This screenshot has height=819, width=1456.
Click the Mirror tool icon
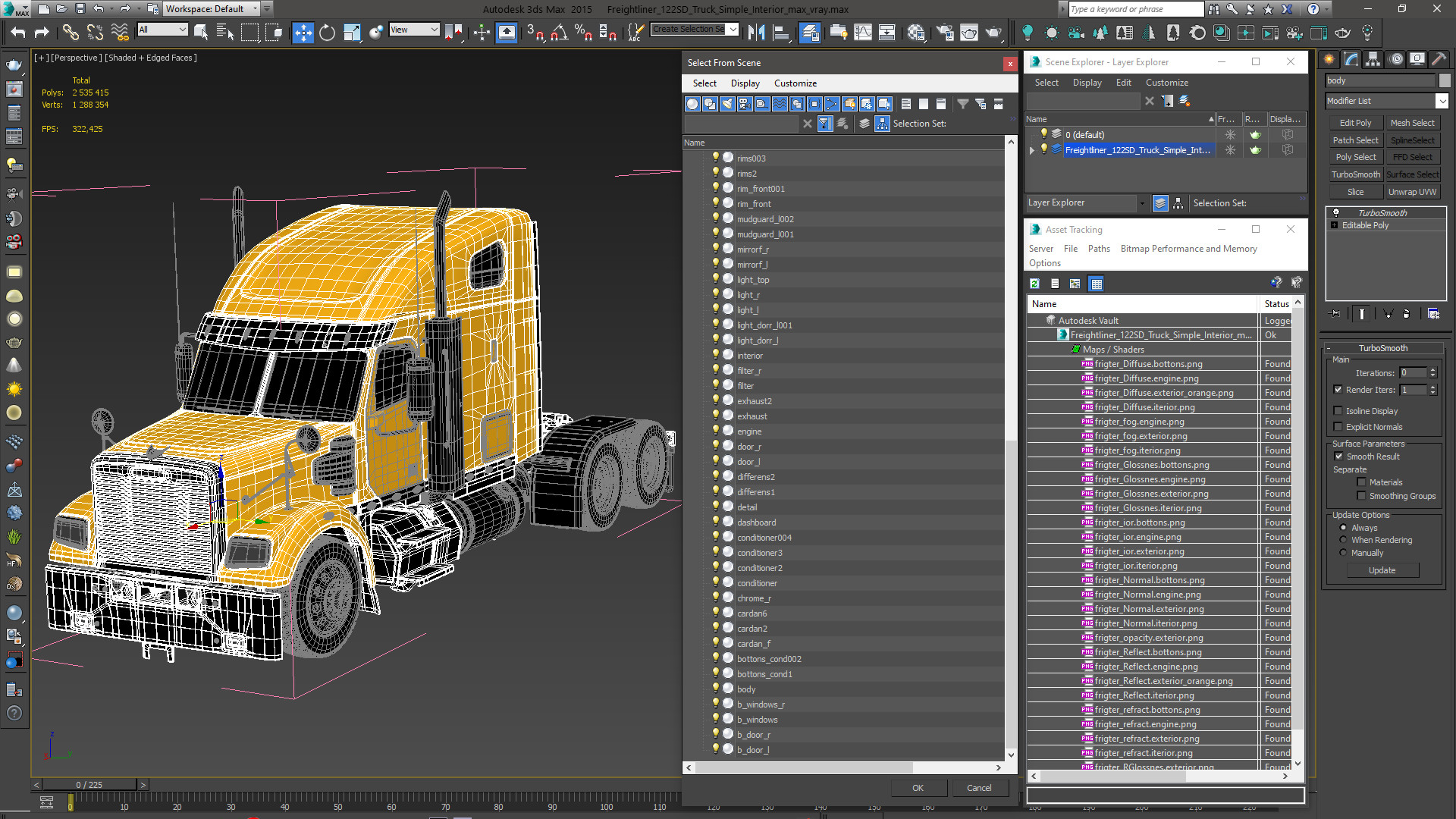[756, 32]
